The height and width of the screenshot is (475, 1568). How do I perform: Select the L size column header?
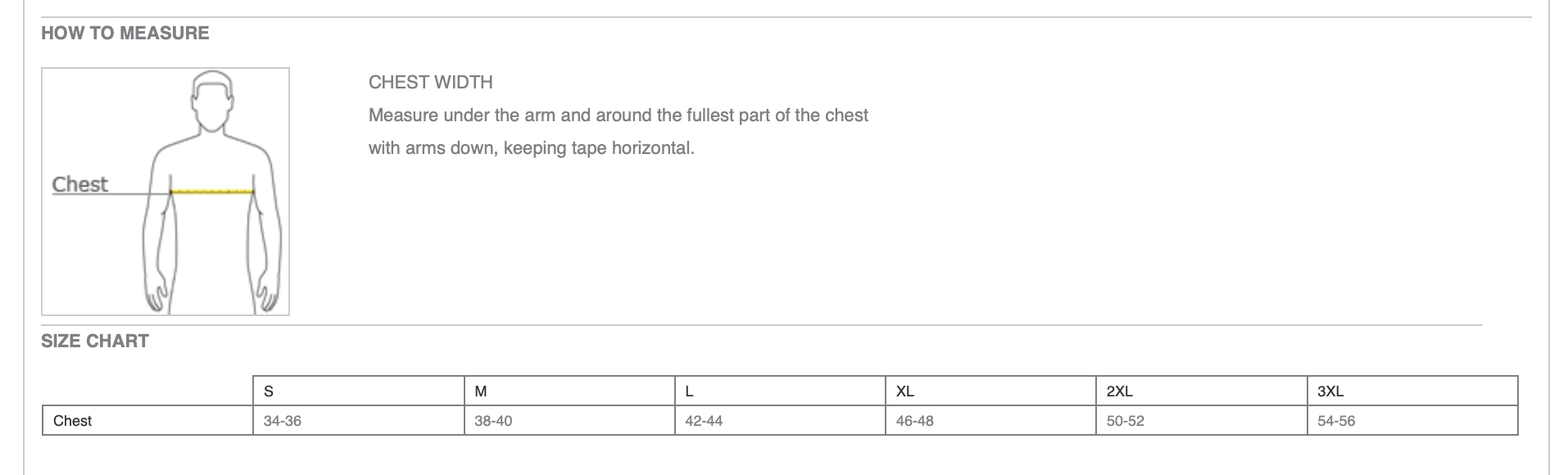click(780, 391)
